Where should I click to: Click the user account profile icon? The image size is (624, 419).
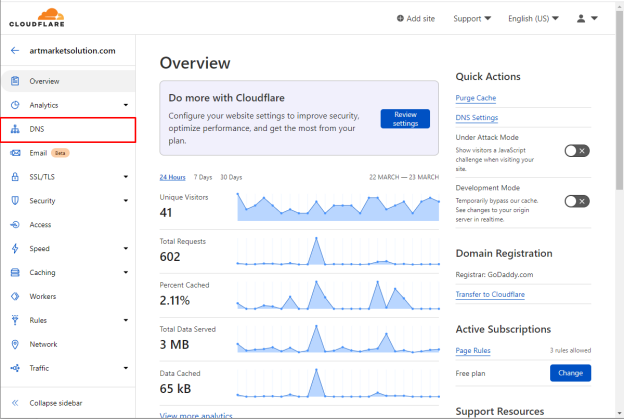581,18
